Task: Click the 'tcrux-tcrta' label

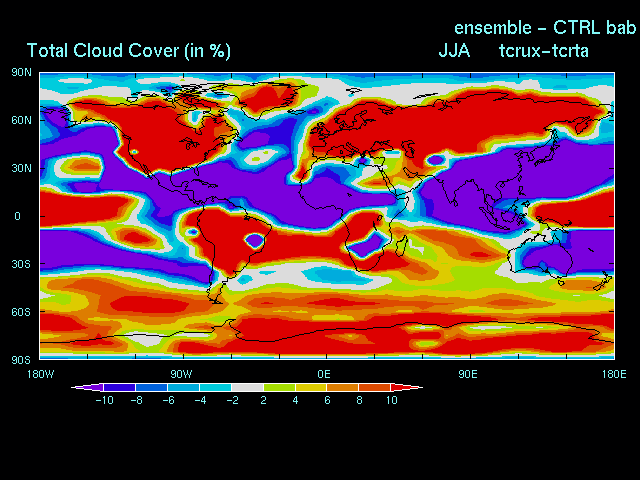Action: (543, 51)
